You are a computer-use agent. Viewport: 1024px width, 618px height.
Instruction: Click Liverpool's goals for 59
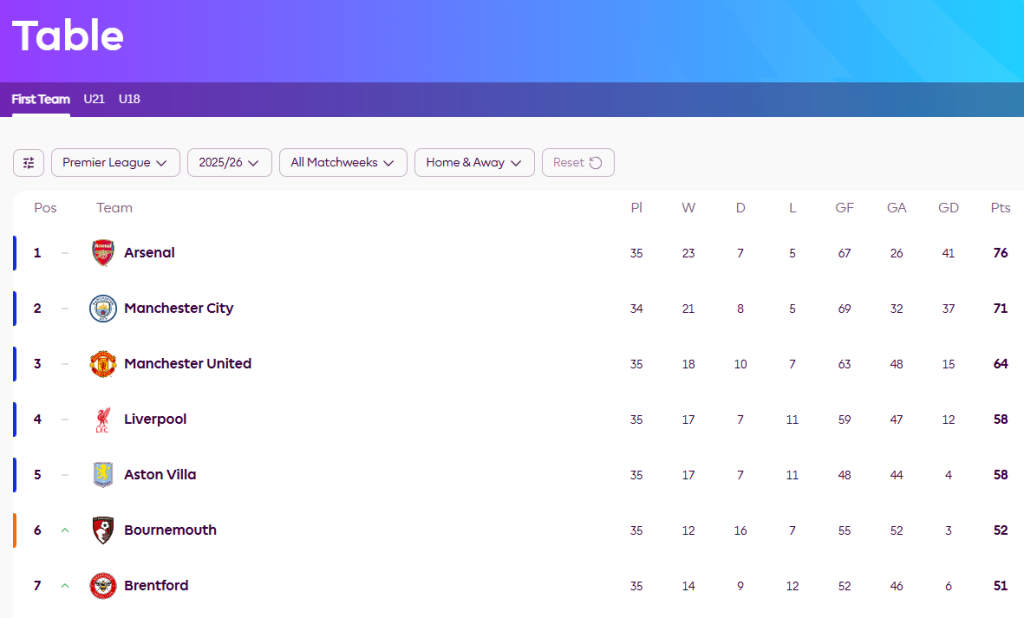[x=844, y=420]
